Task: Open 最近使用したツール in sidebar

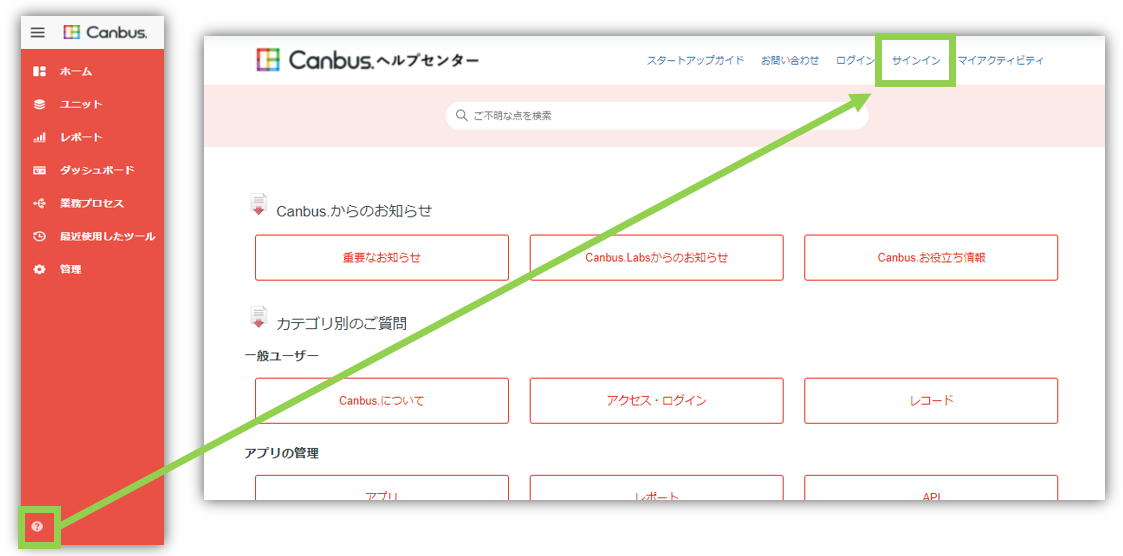Action: click(107, 236)
